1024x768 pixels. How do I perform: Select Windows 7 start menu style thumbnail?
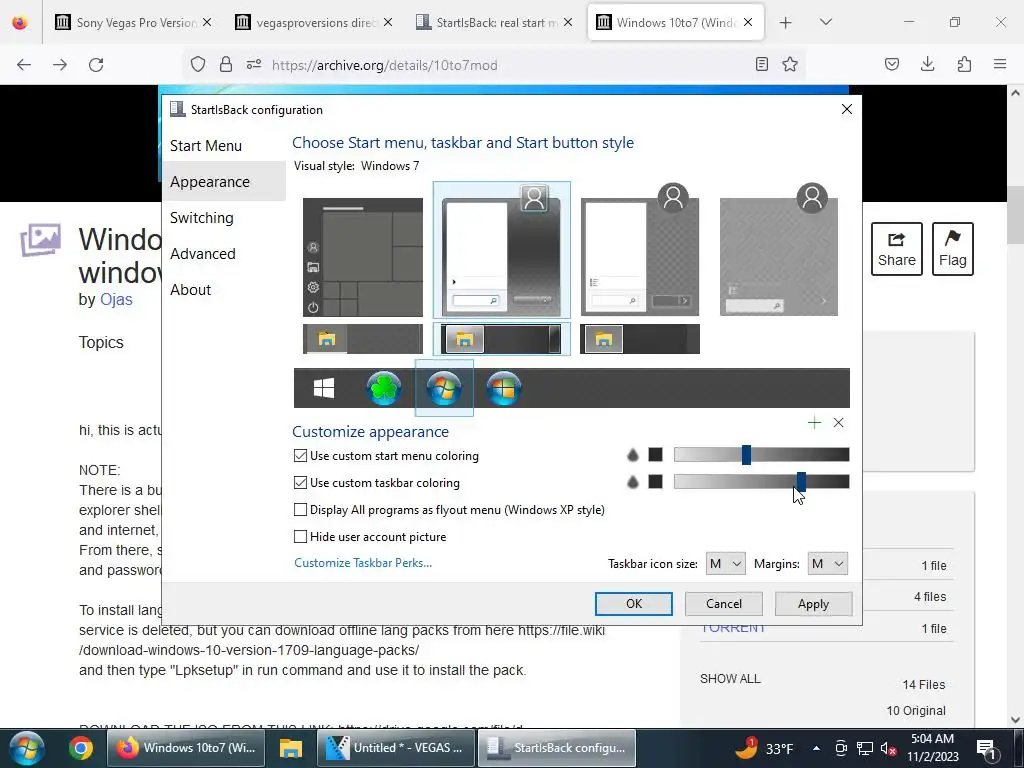(x=501, y=251)
